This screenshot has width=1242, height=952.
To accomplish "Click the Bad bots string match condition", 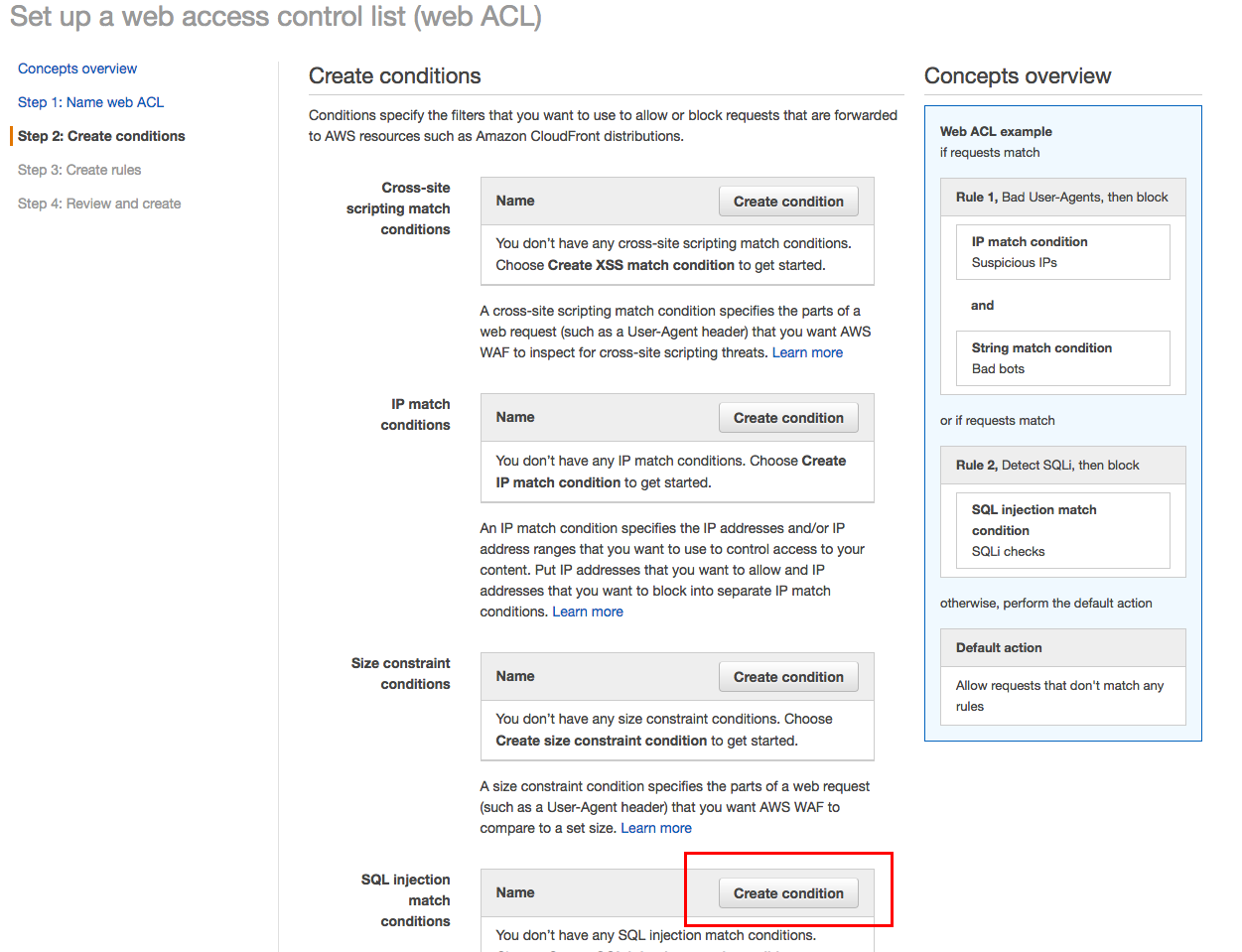I will click(x=1062, y=358).
